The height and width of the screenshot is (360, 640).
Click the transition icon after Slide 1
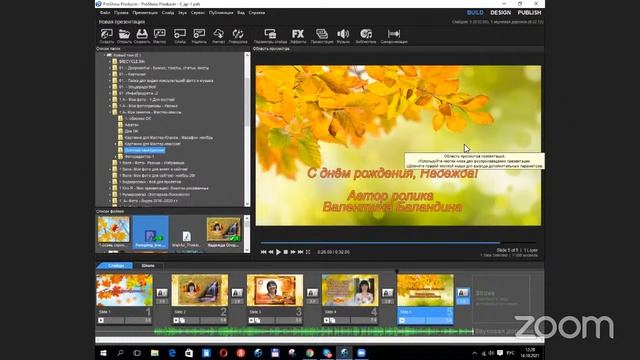click(162, 293)
